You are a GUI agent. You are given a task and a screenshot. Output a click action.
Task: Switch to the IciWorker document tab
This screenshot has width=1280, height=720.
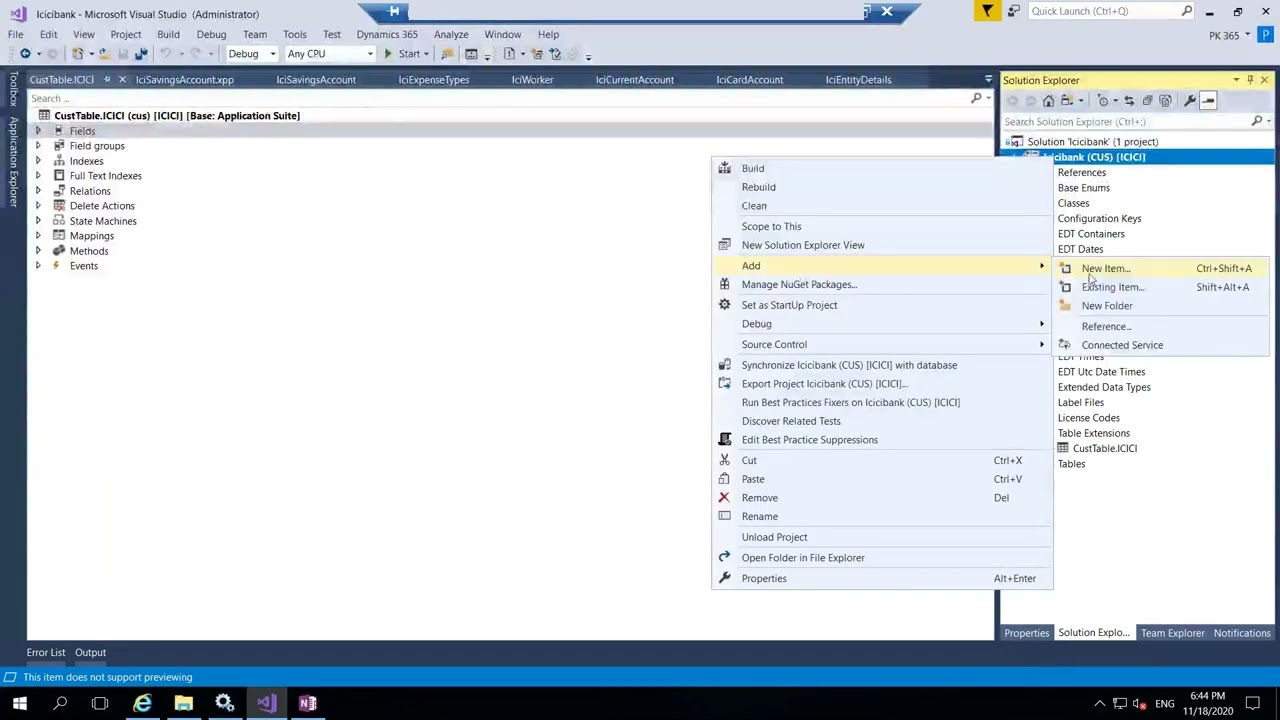(x=532, y=80)
